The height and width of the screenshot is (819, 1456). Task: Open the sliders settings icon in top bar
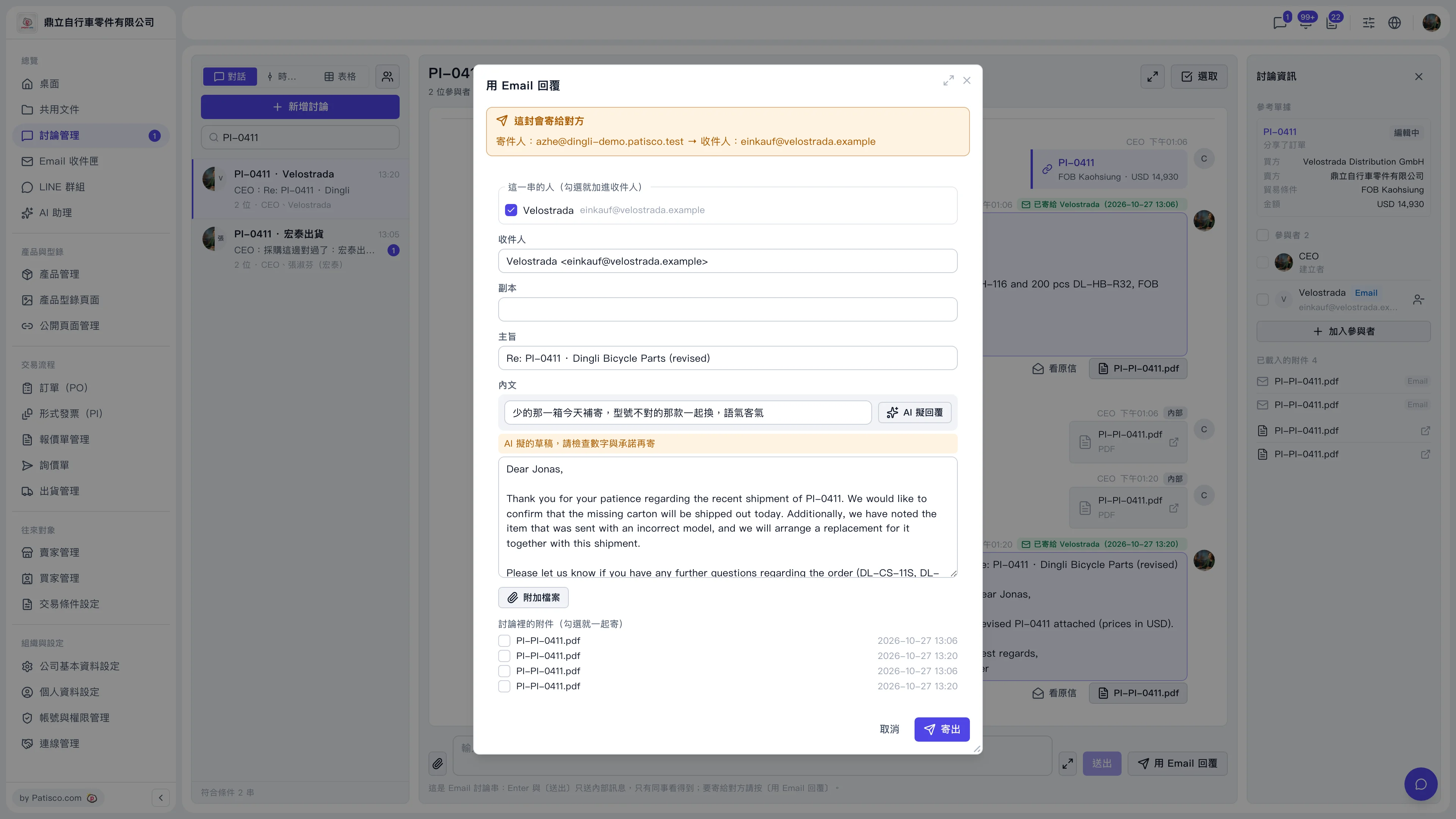pos(1368,23)
